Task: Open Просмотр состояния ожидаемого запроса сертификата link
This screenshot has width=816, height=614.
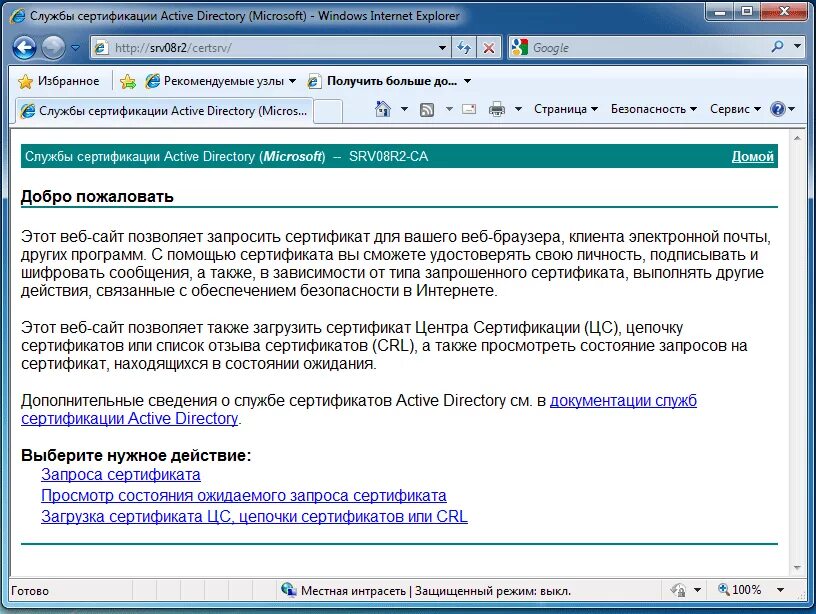Action: pos(244,495)
